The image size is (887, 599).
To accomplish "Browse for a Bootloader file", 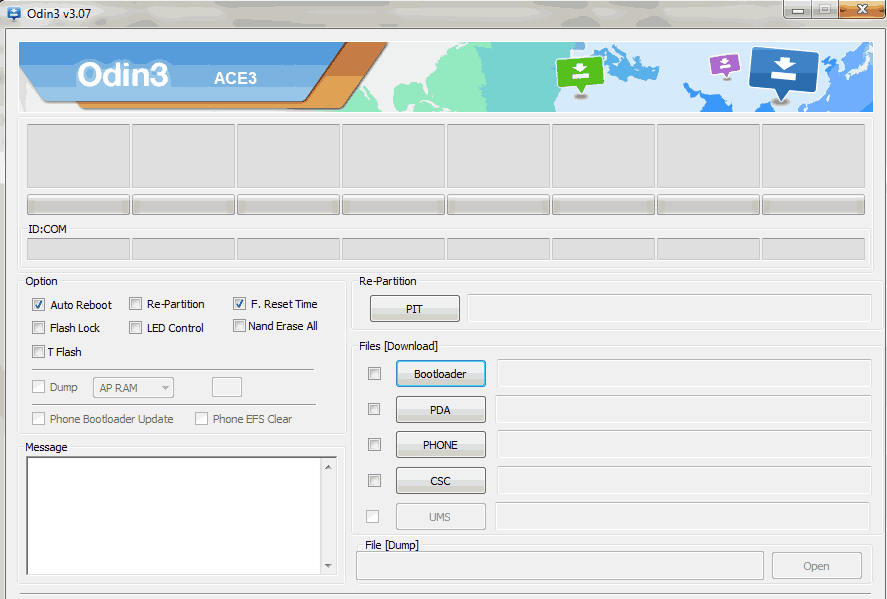I will click(441, 374).
